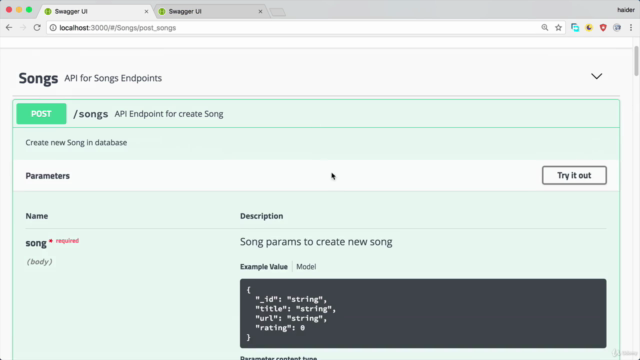Select the Example Value tab
This screenshot has width=640, height=360.
[264, 267]
